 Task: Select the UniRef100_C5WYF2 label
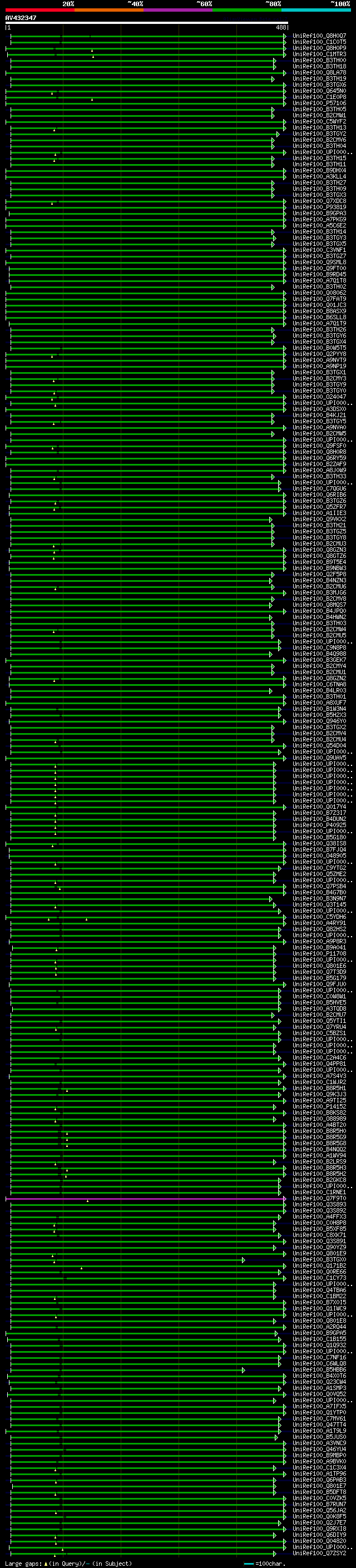click(x=319, y=121)
